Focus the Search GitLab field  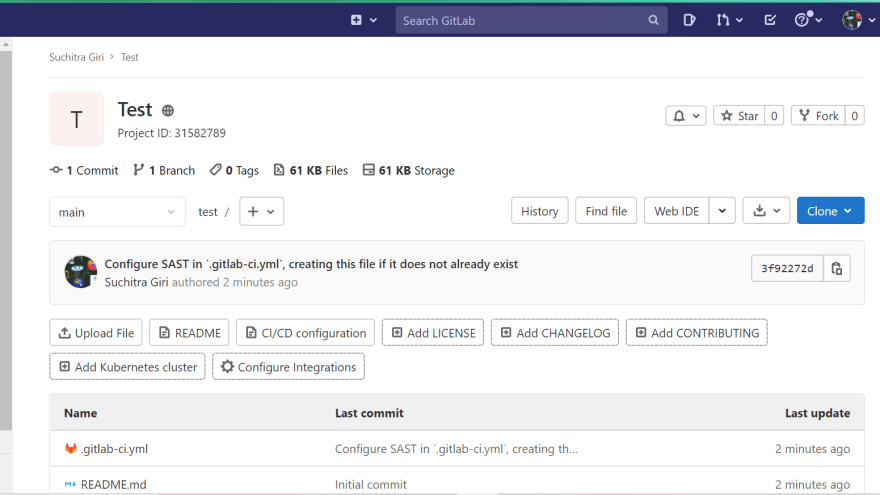pyautogui.click(x=531, y=20)
